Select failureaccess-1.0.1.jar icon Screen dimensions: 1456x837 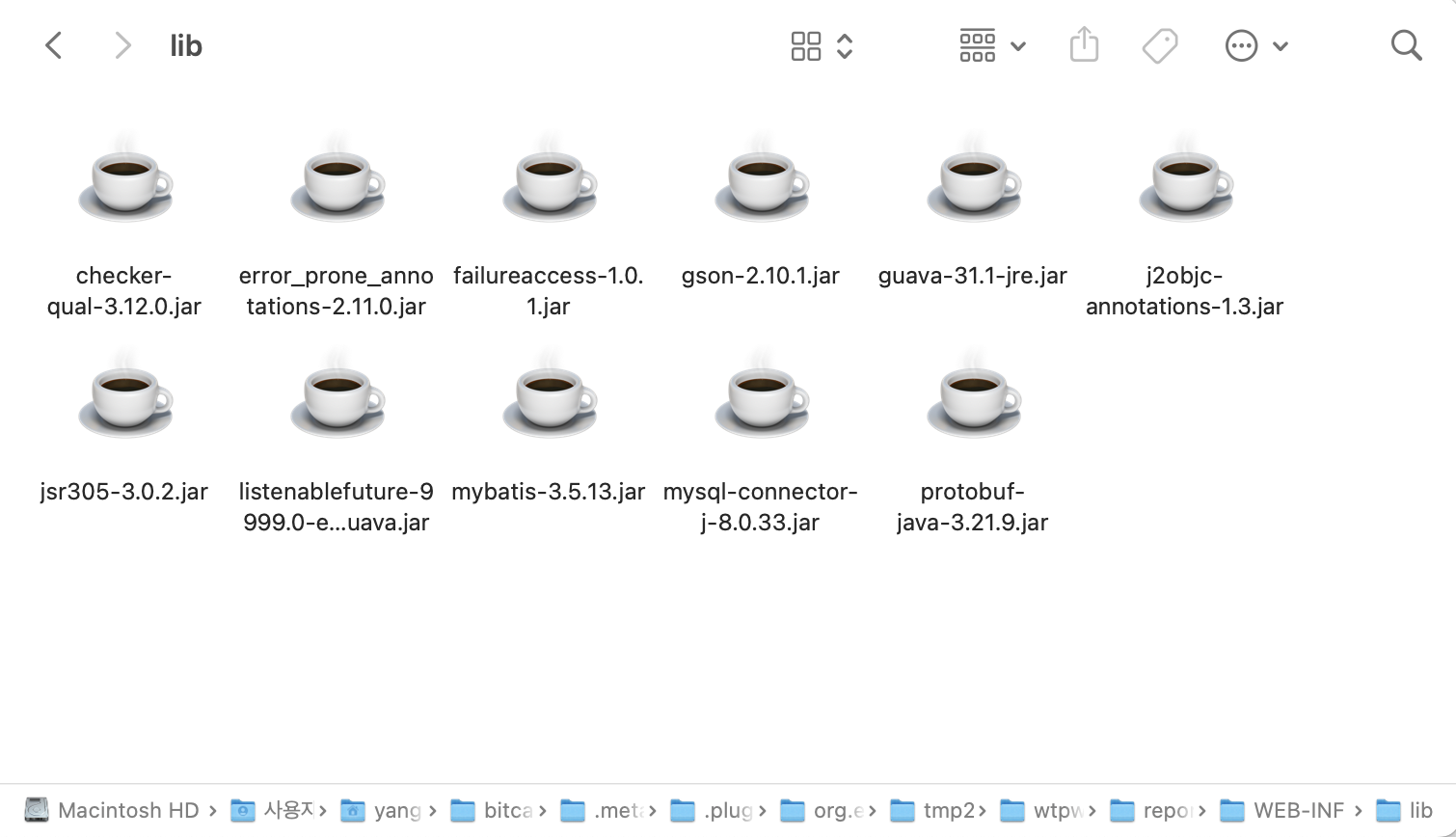tap(550, 180)
